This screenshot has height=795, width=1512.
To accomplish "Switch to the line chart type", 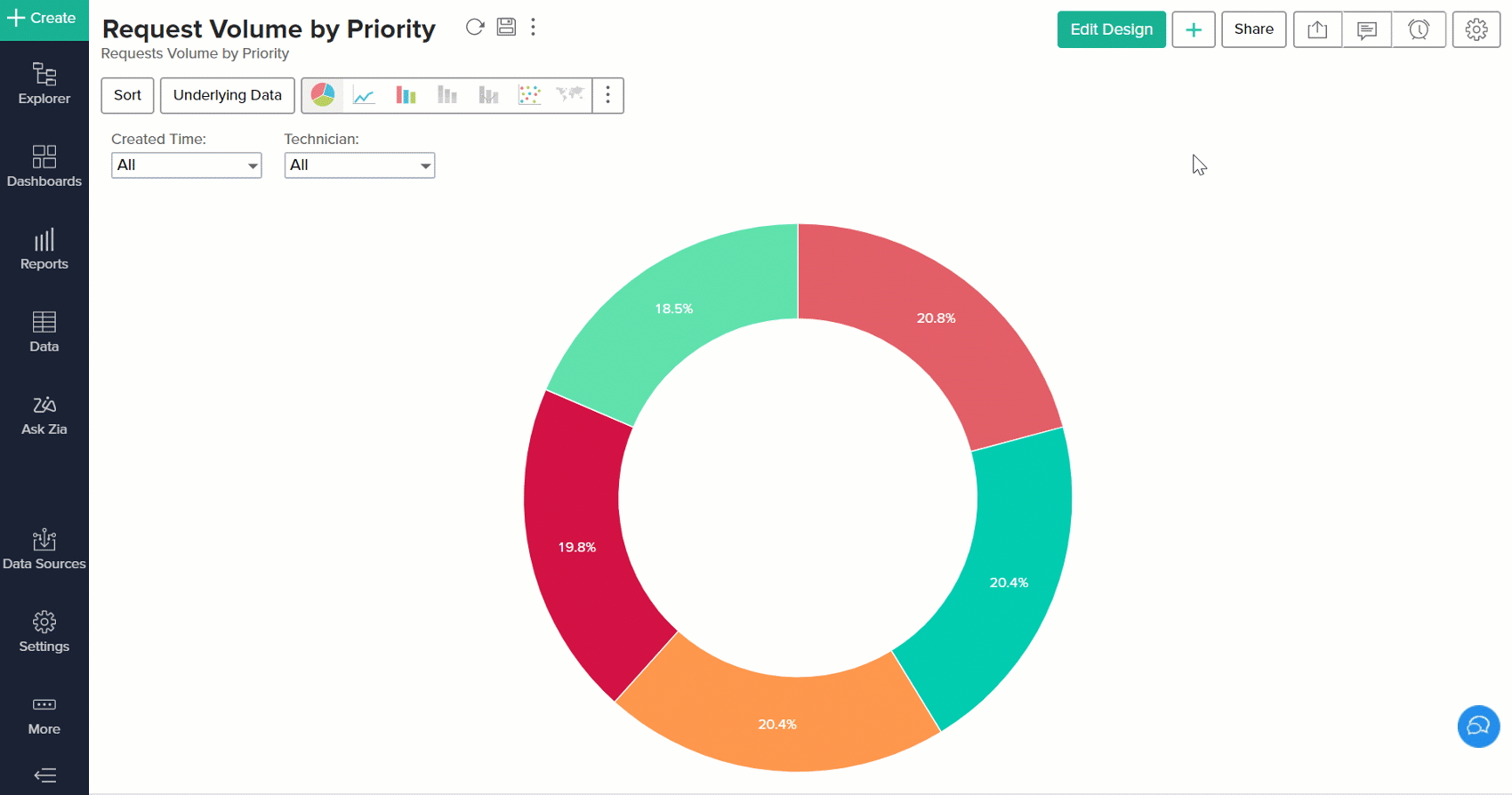I will pos(364,95).
